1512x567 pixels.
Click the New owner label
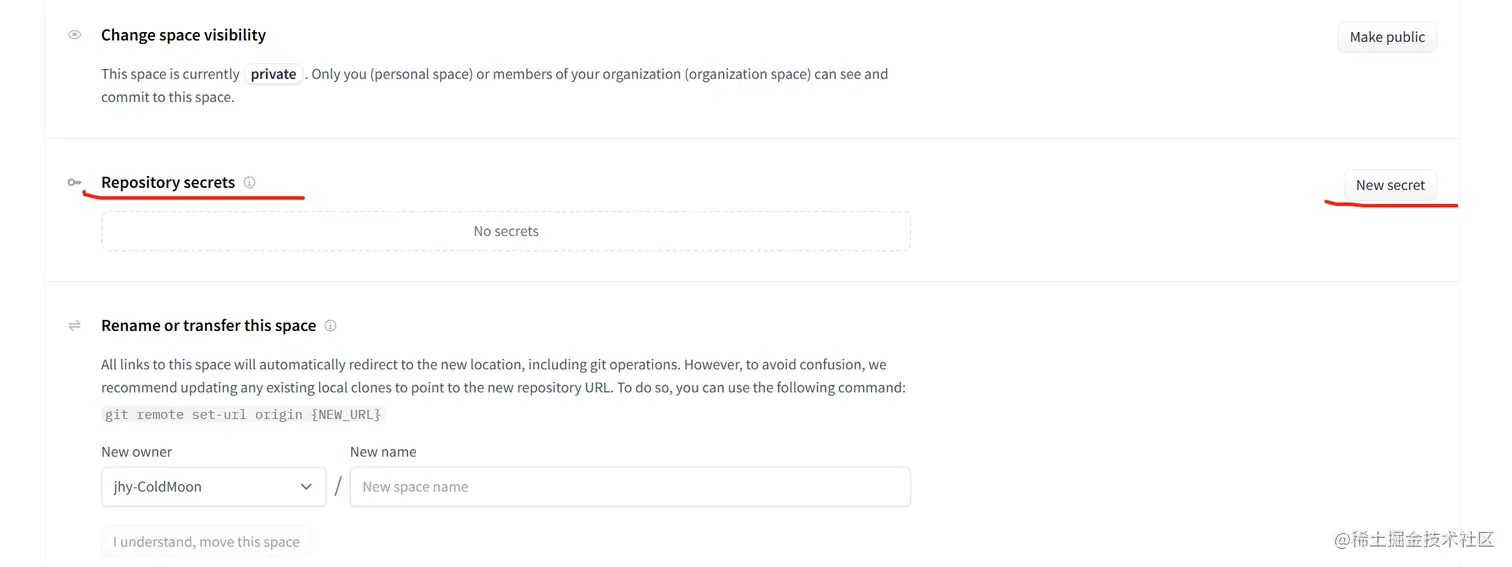137,452
